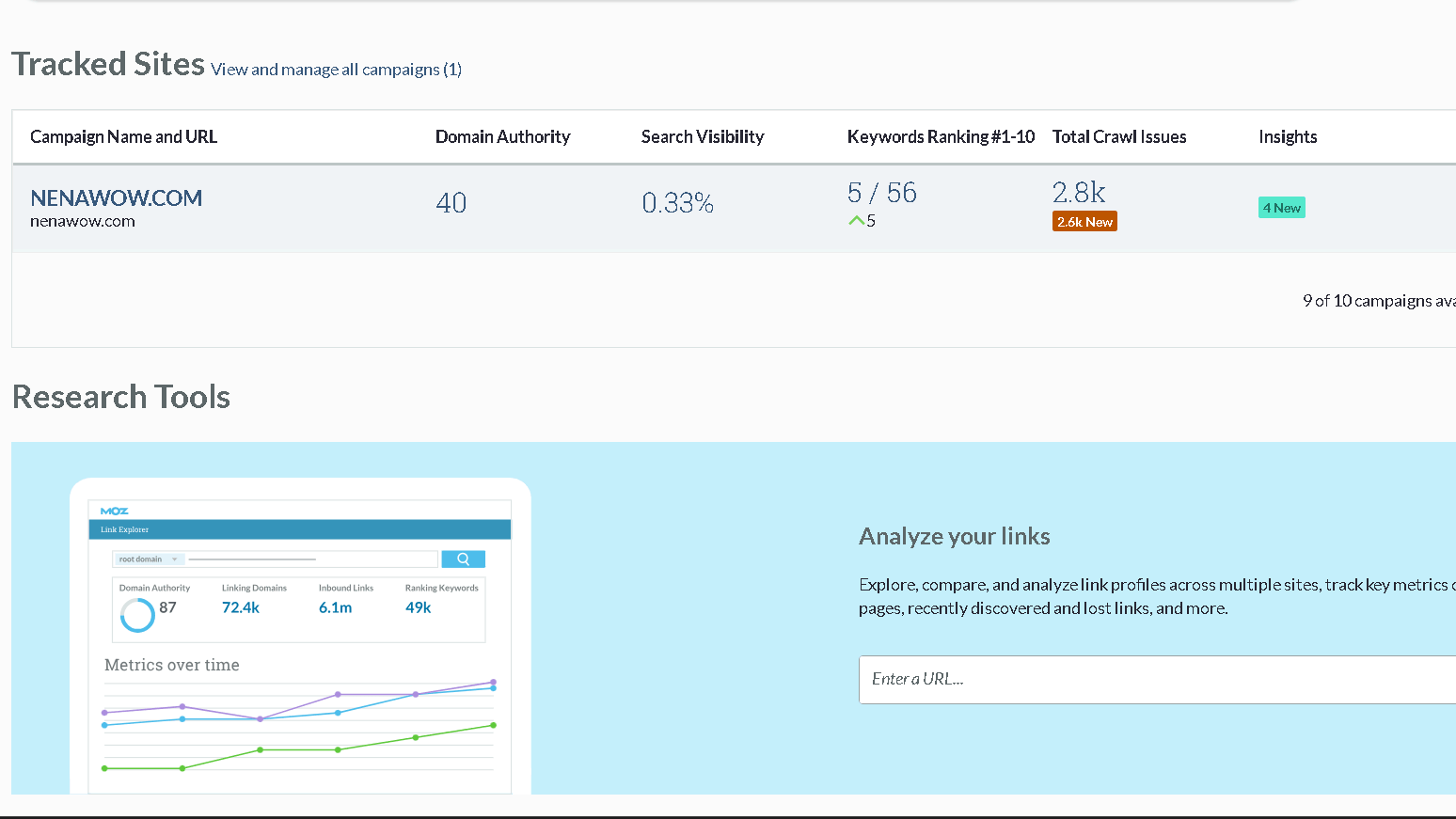Click the '2.6k New' crawl issues badge
The image size is (1456, 819).
click(x=1084, y=222)
